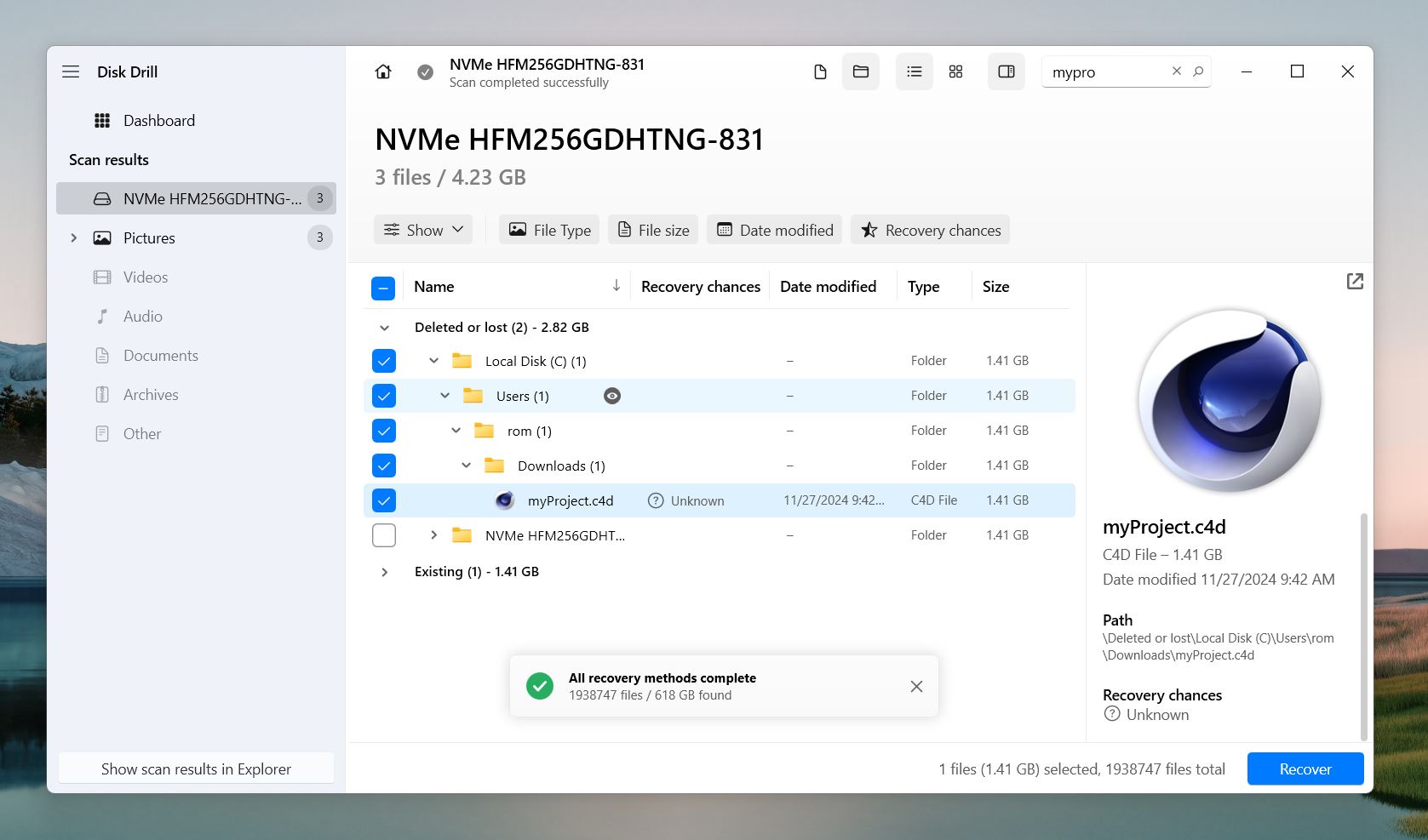
Task: Collapse the Deleted or lost group
Action: tap(384, 328)
